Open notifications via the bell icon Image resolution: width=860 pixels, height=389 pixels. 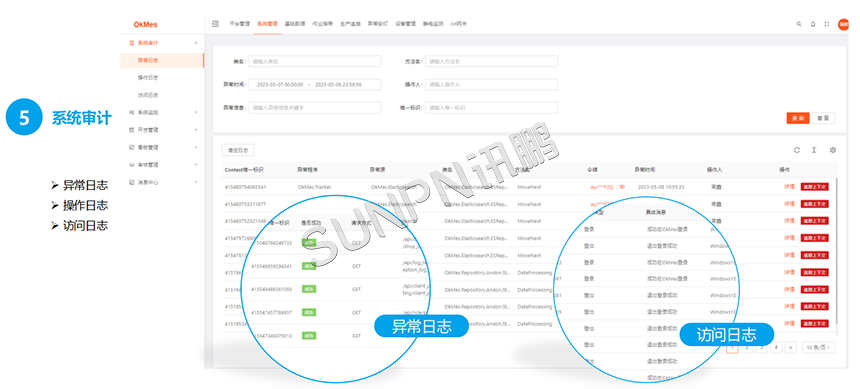point(813,24)
